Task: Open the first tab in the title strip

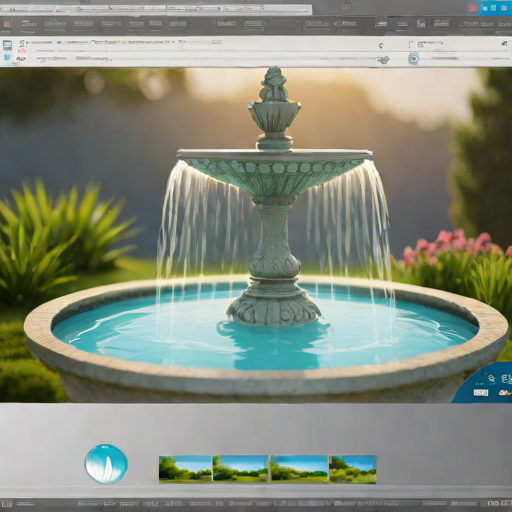Action: pyautogui.click(x=37, y=9)
